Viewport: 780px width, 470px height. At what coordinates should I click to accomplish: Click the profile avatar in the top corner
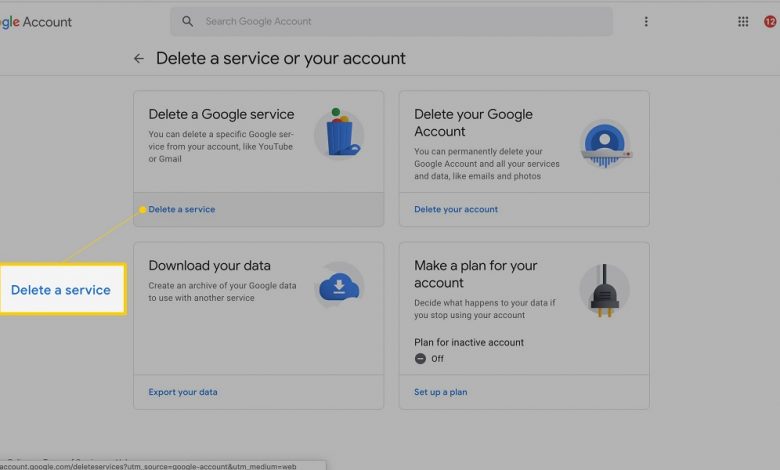coord(770,21)
